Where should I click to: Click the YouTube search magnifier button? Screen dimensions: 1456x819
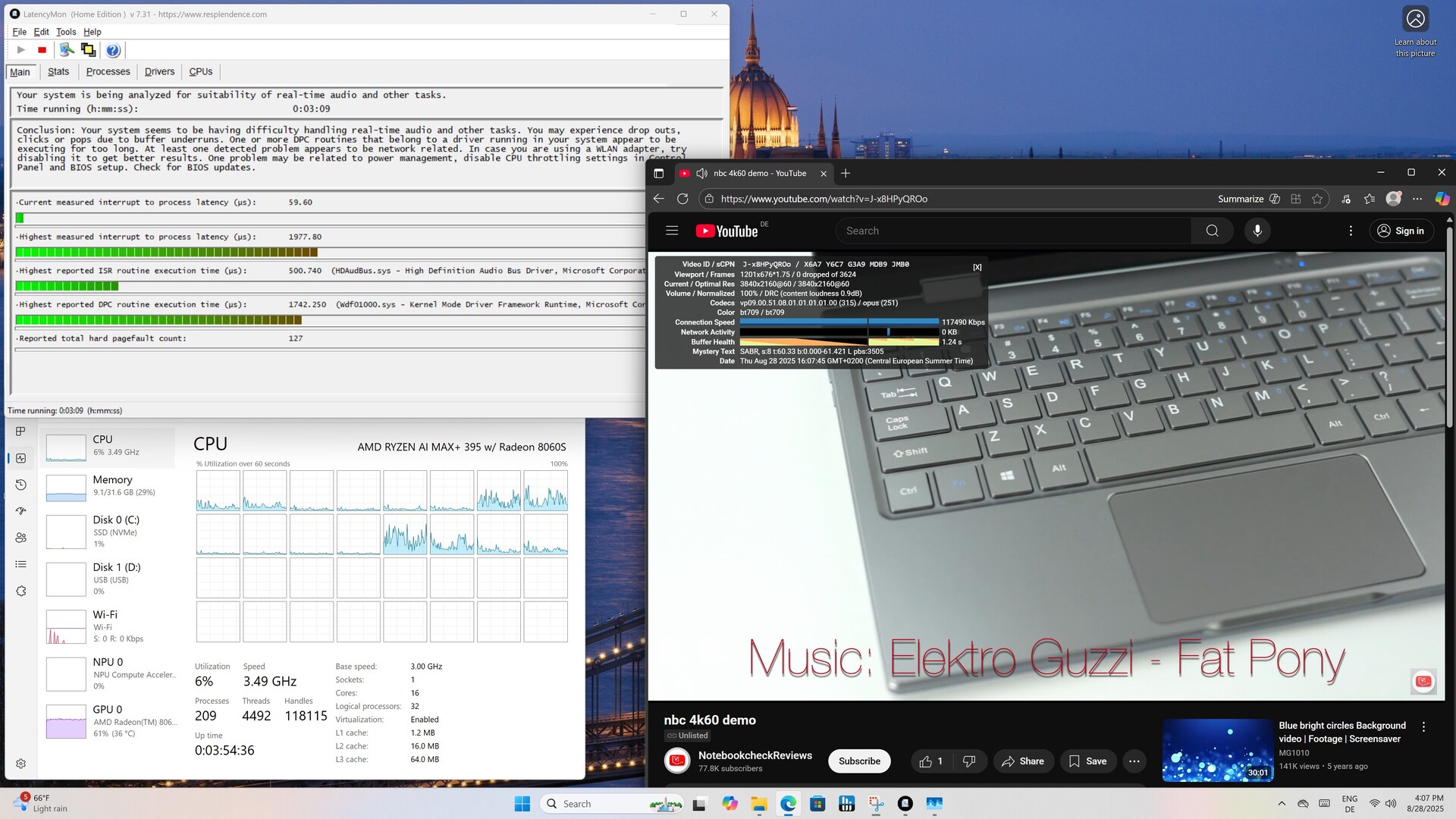point(1212,231)
